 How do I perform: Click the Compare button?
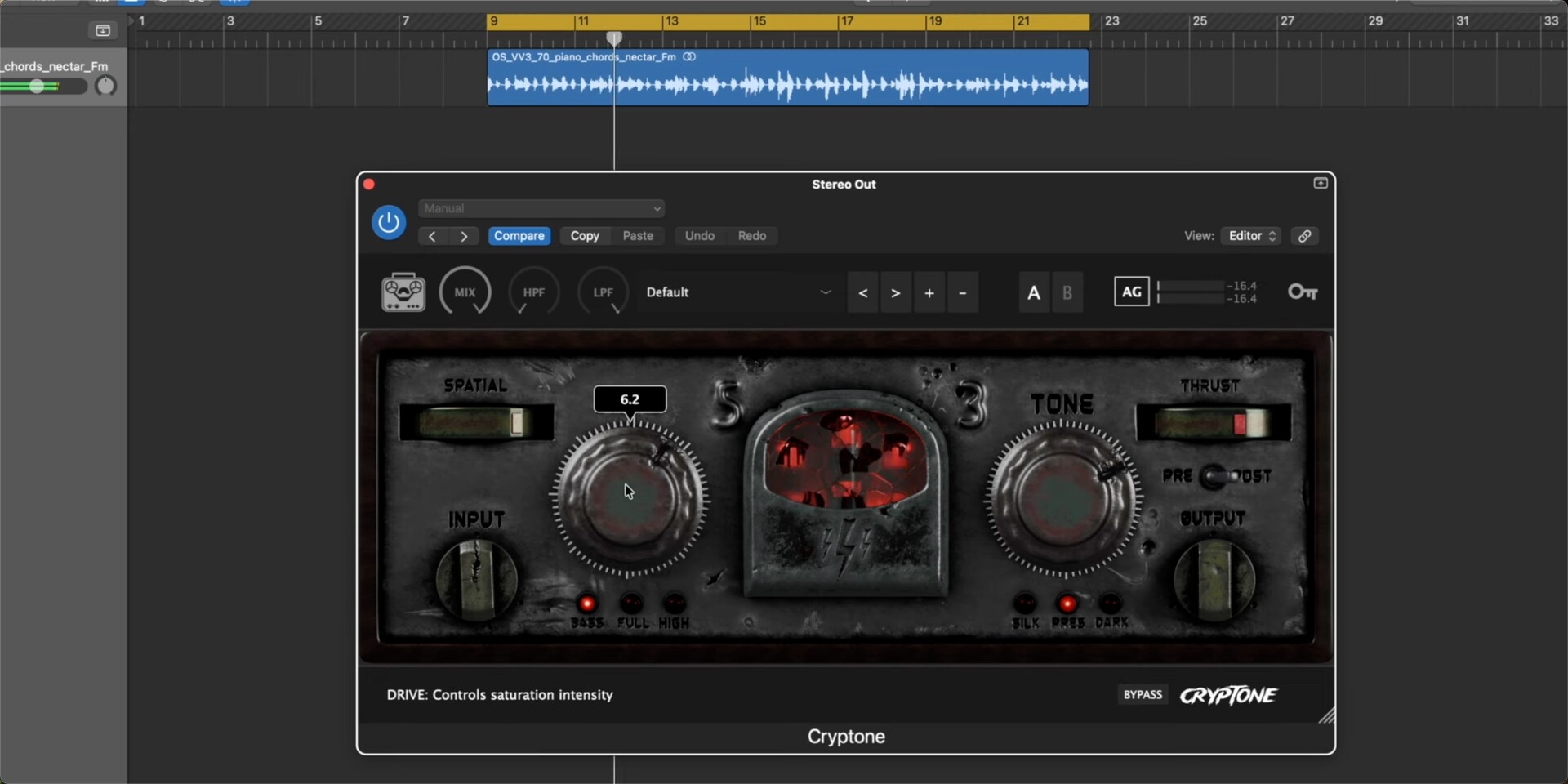[x=519, y=236]
